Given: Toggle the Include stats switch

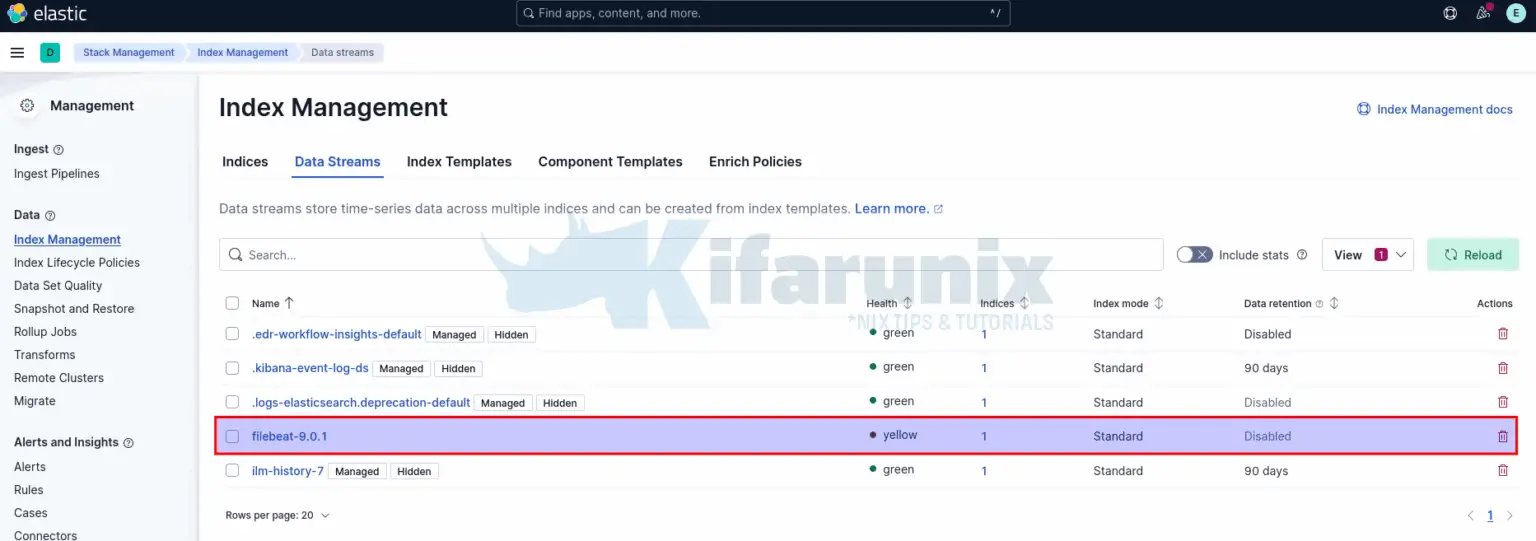Looking at the screenshot, I should tap(1194, 255).
